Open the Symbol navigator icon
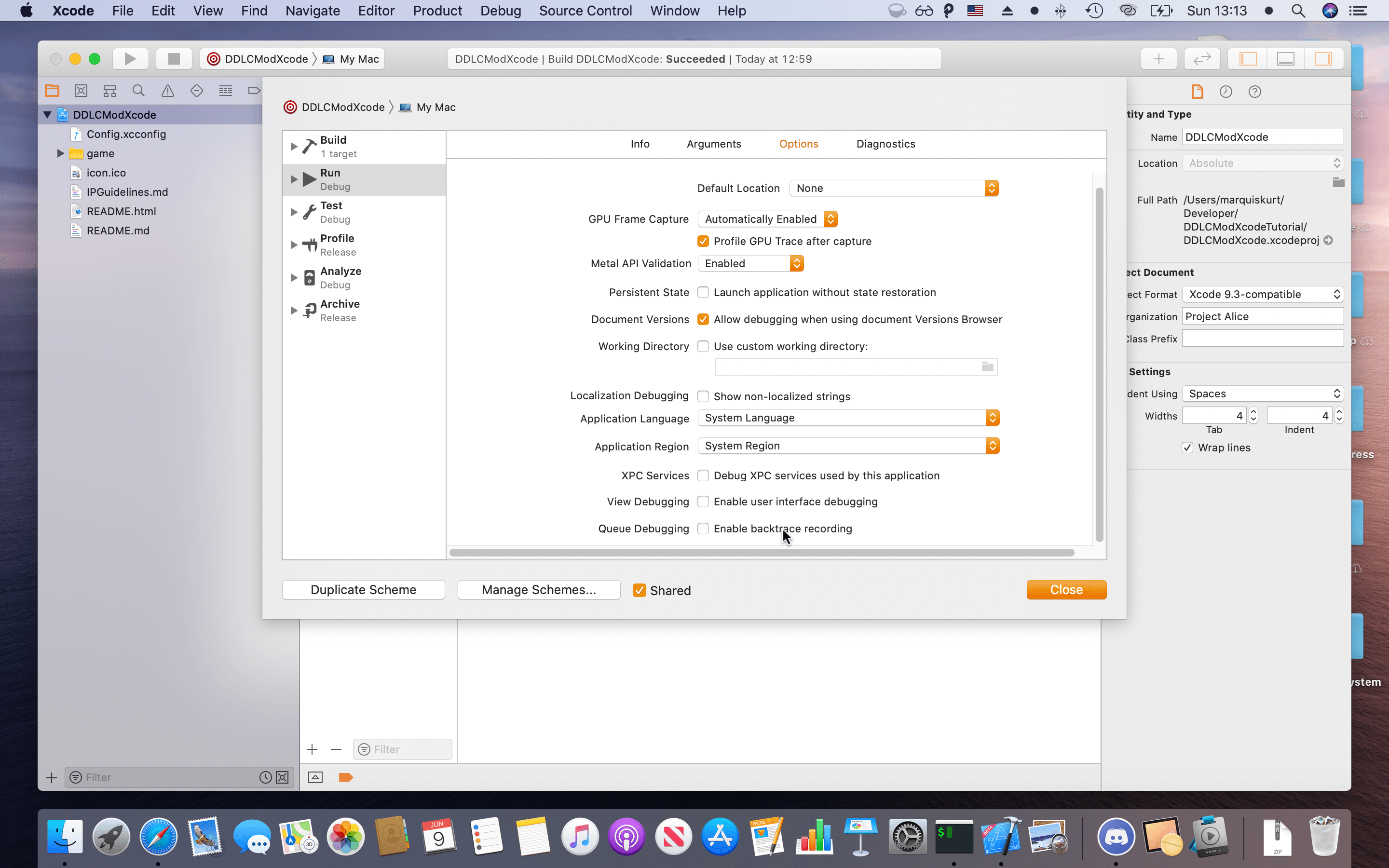The height and width of the screenshot is (868, 1389). [x=109, y=91]
